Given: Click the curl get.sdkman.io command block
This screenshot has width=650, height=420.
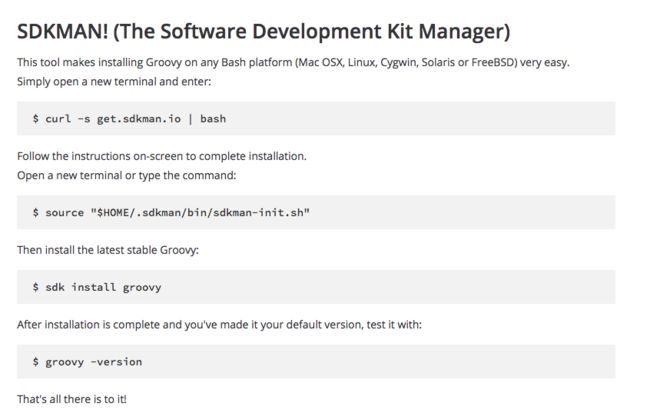Looking at the screenshot, I should point(316,119).
